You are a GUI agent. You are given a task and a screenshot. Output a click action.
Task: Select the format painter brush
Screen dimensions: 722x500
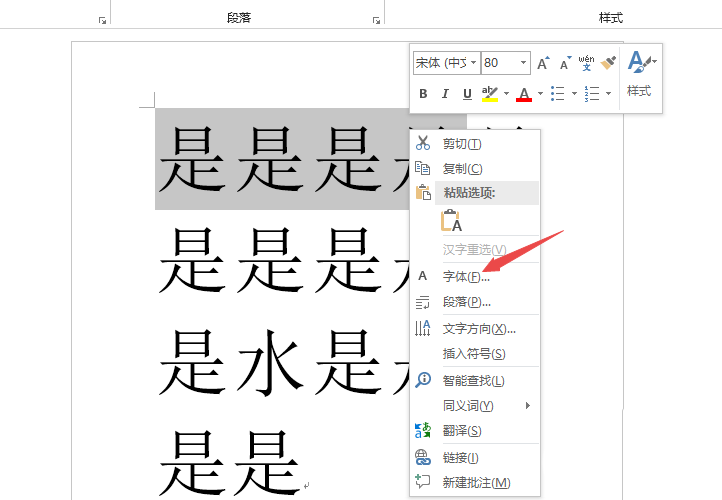(x=608, y=63)
